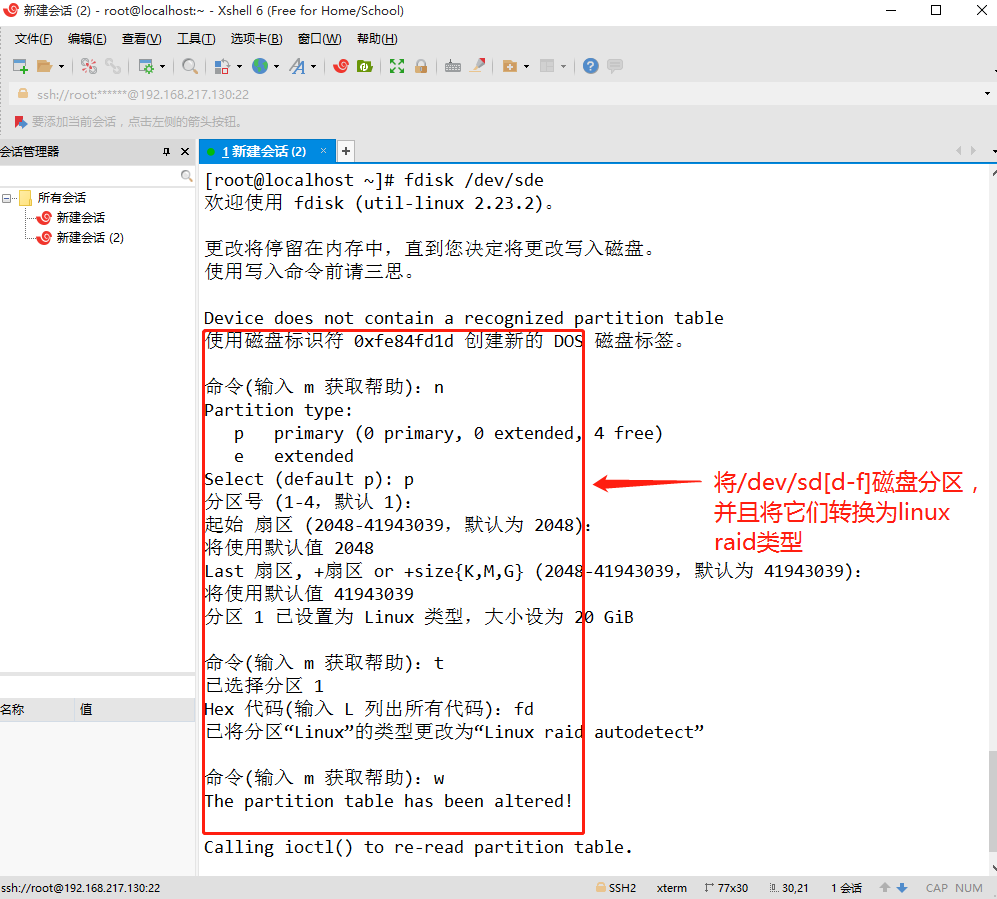Click the status bar up arrow icon

tap(884, 888)
